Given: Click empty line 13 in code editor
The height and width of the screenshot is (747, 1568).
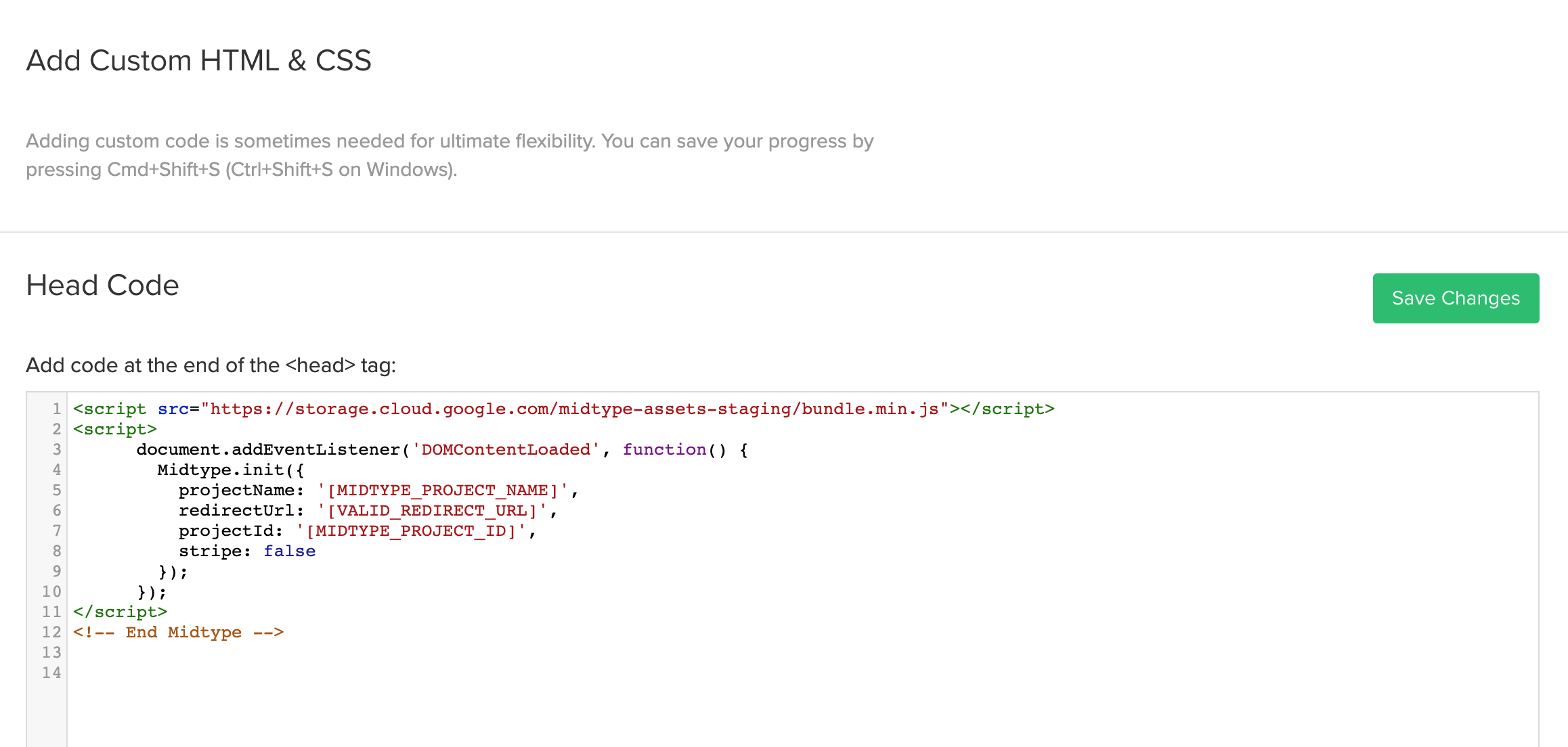Looking at the screenshot, I should 406,652.
